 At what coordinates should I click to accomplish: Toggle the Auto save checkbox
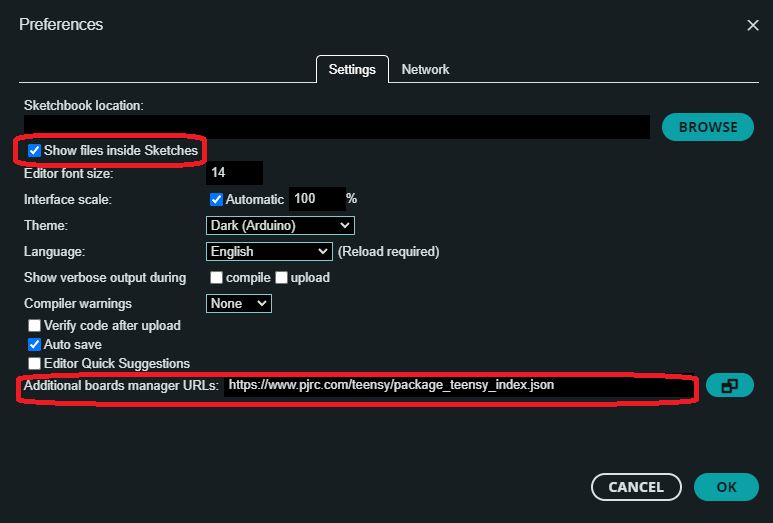[x=34, y=344]
